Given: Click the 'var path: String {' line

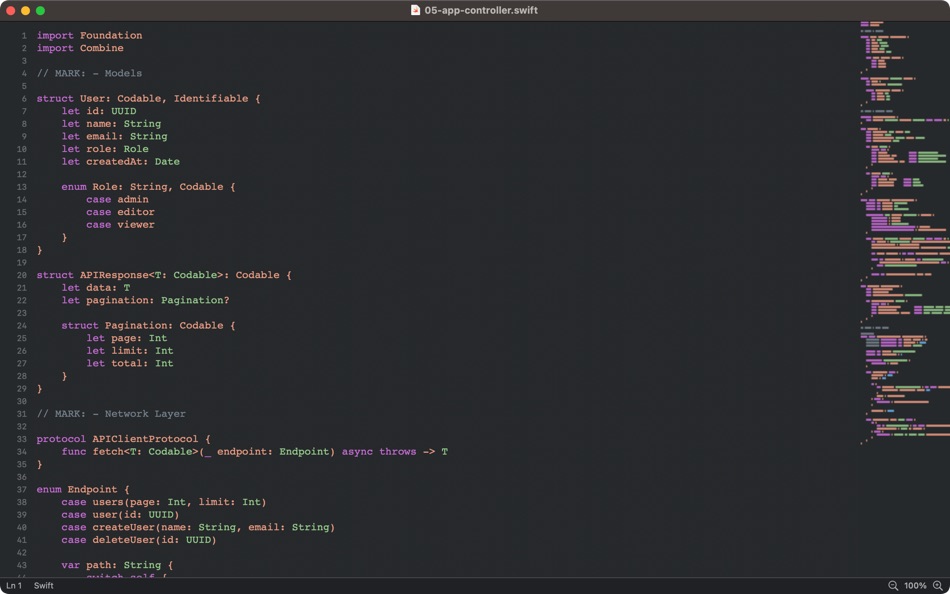Looking at the screenshot, I should pyautogui.click(x=118, y=566).
